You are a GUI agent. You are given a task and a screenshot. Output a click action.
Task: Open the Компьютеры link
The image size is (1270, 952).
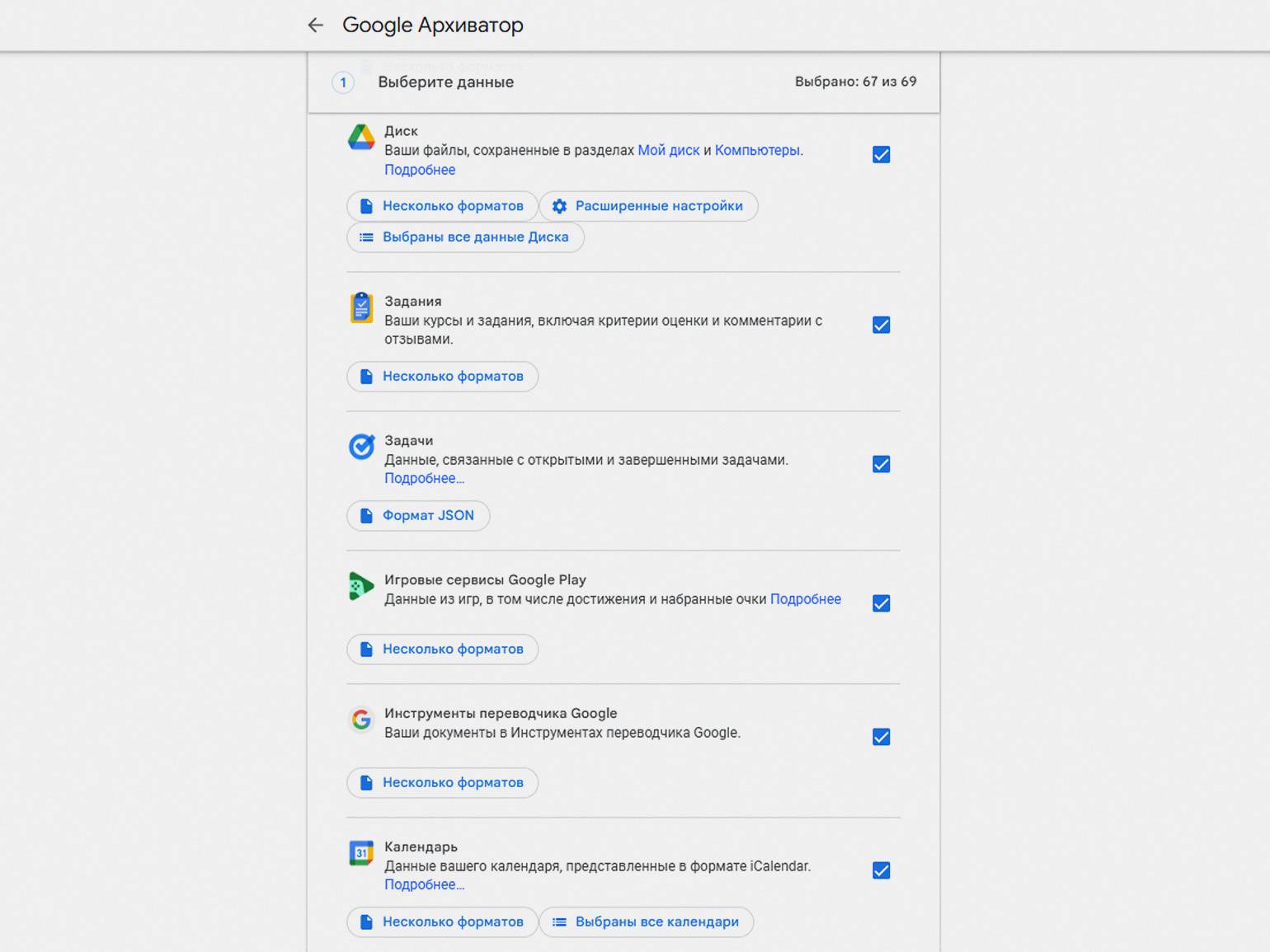coord(757,151)
